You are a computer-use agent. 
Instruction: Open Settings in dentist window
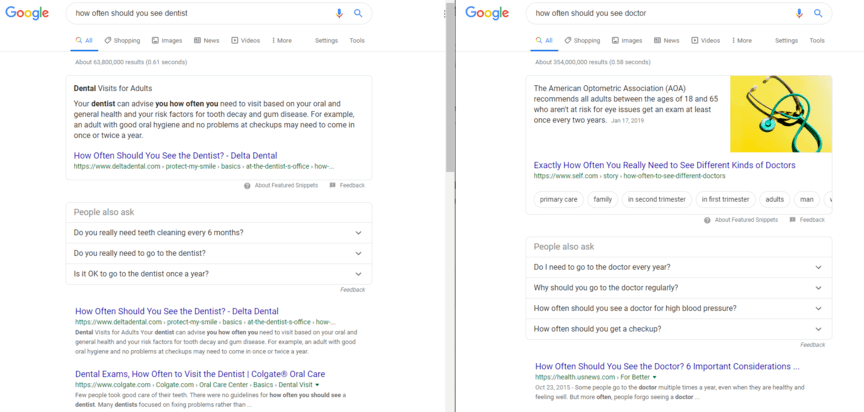tap(326, 41)
